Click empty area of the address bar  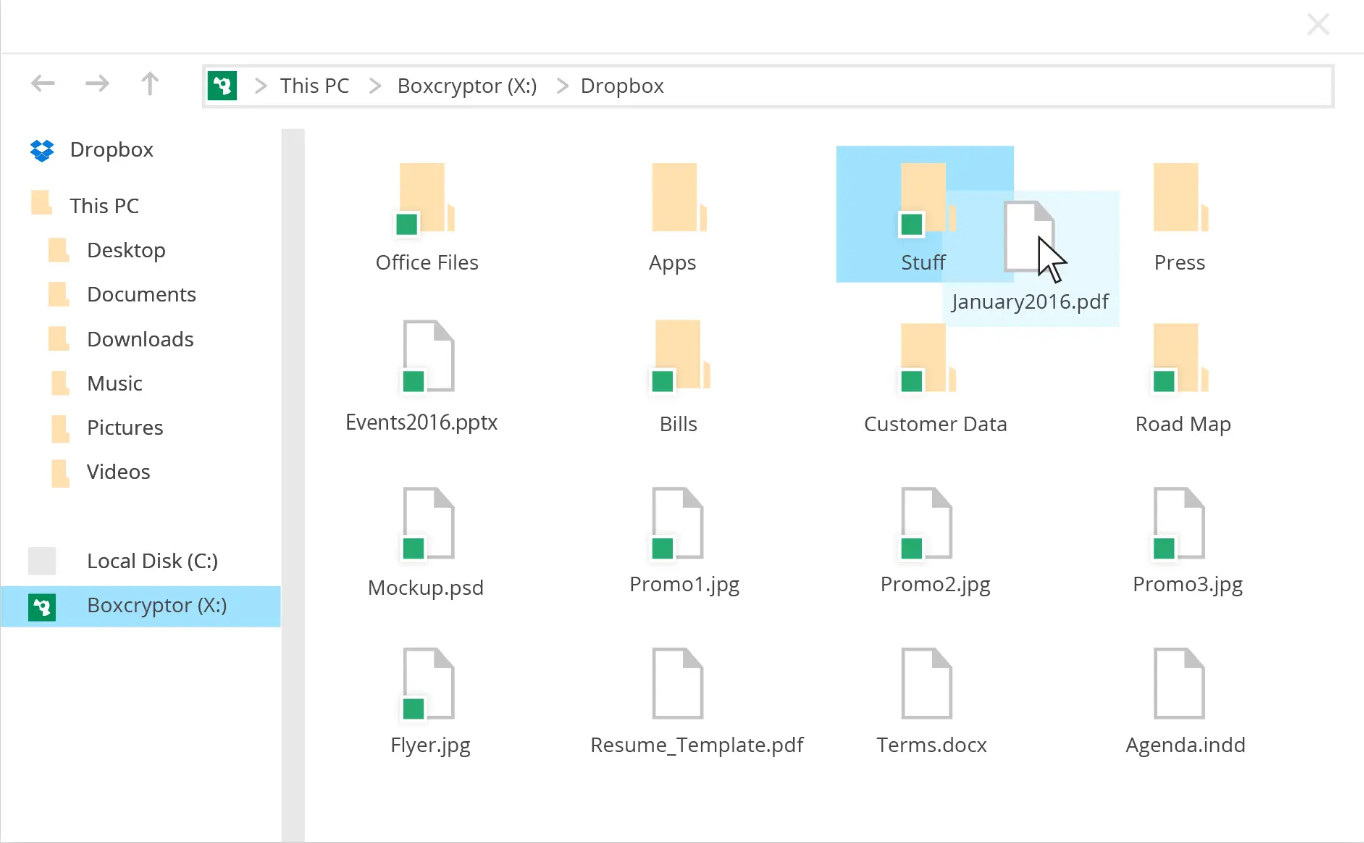click(x=1000, y=86)
